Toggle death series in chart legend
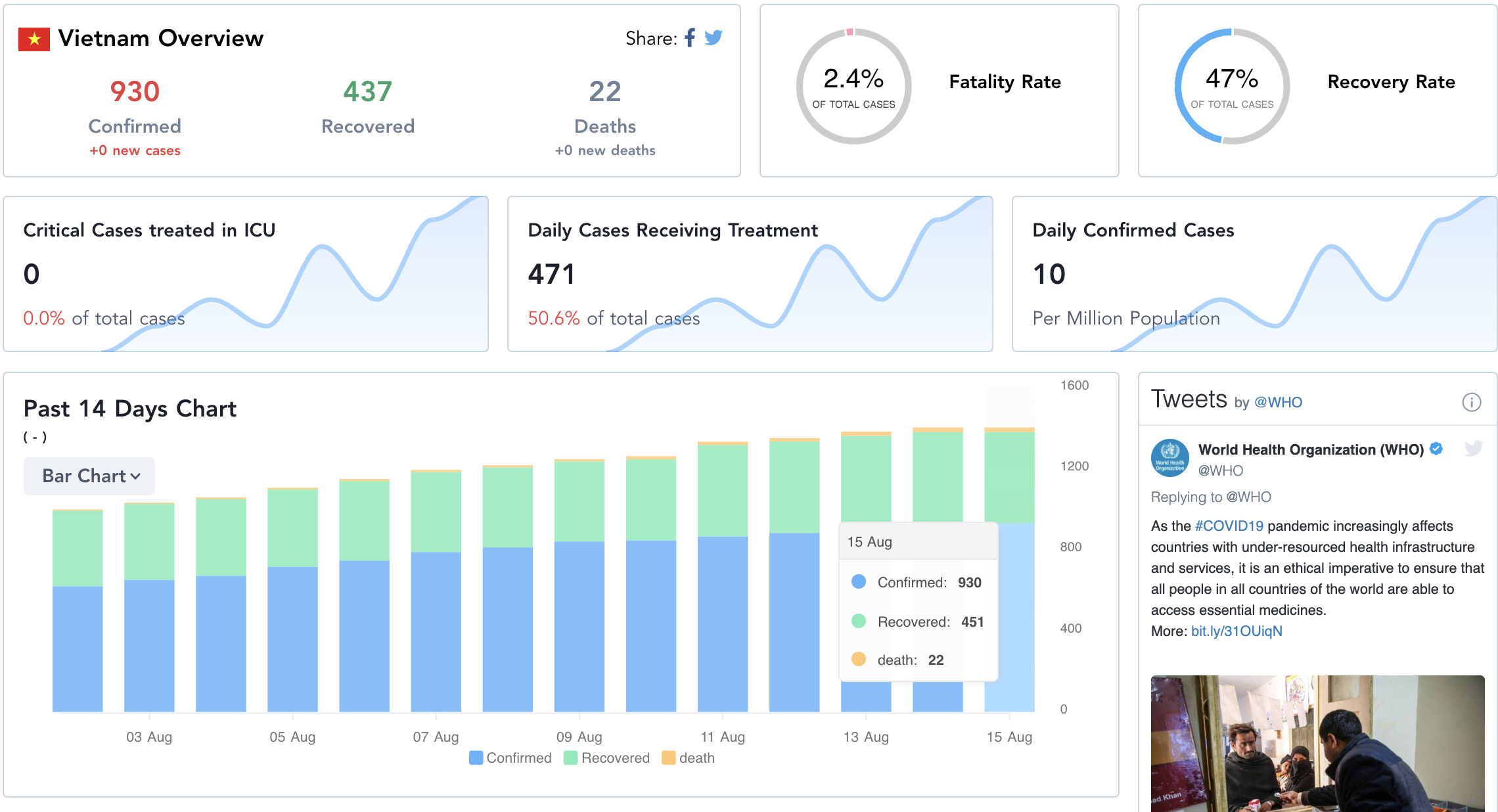Screen dimensions: 1498x812 click(688, 757)
